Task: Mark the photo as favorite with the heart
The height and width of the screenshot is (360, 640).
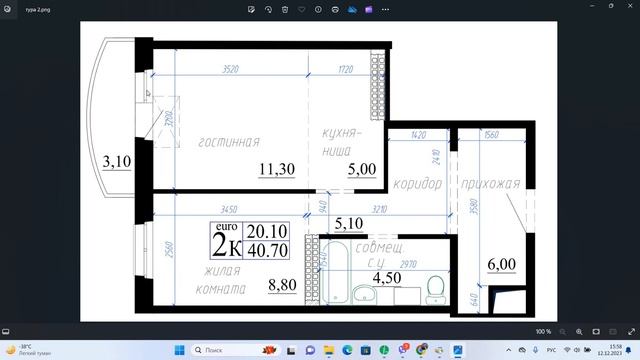Action: pos(302,9)
